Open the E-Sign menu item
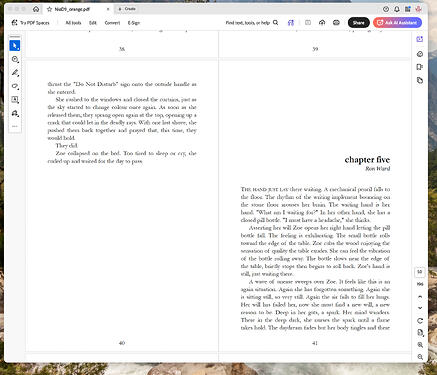437x375 pixels. click(x=134, y=23)
